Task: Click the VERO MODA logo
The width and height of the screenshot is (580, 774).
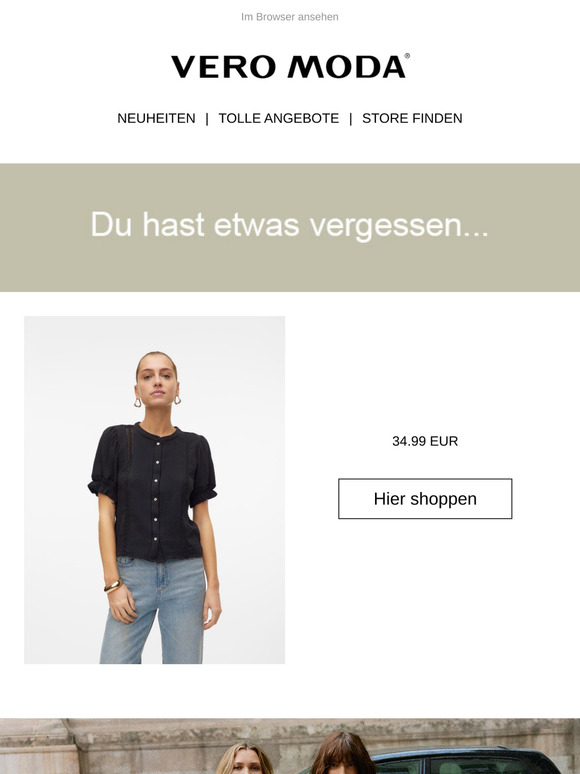Action: pos(290,66)
